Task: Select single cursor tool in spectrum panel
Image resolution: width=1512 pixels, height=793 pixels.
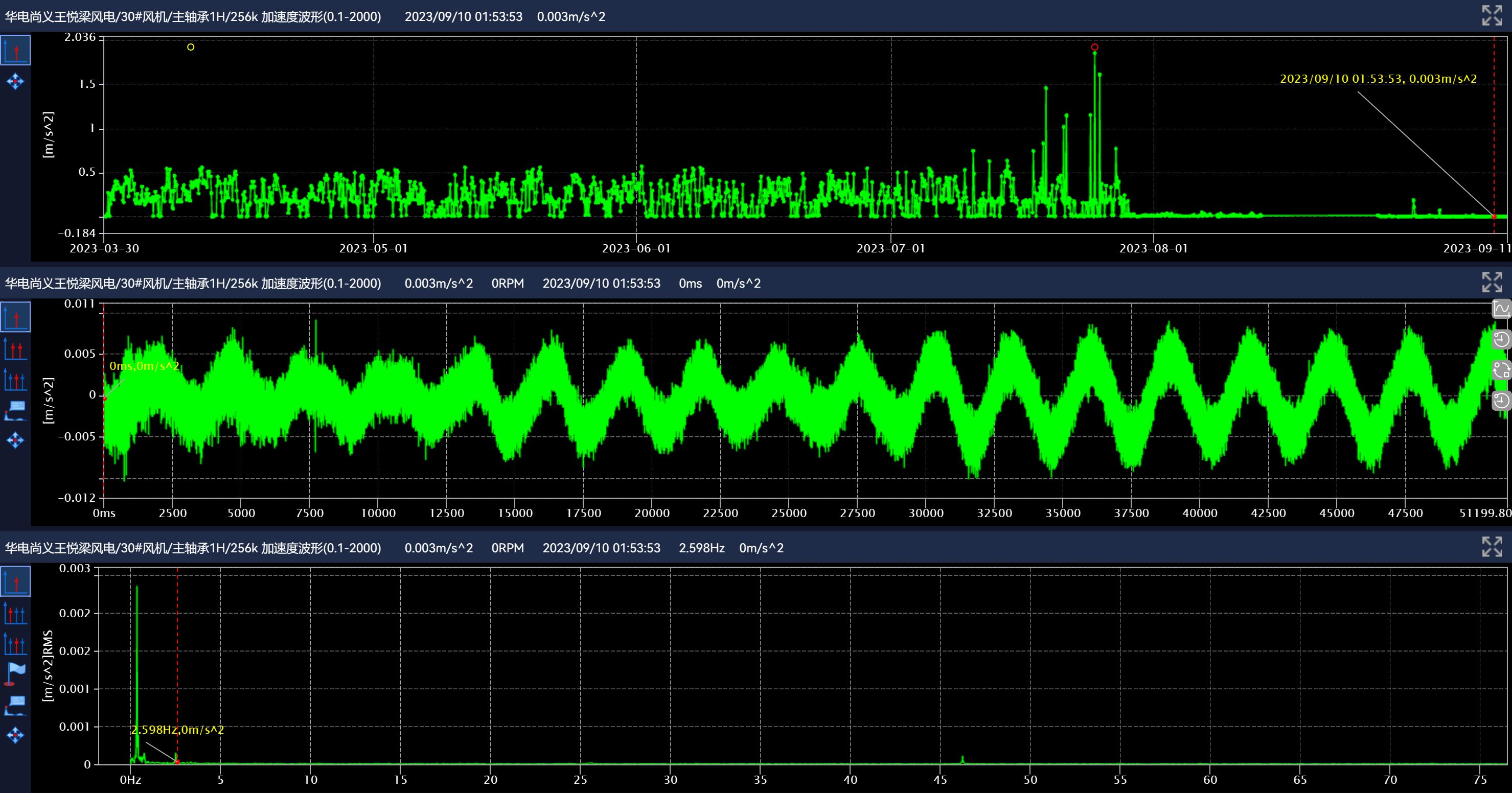Action: coord(15,582)
